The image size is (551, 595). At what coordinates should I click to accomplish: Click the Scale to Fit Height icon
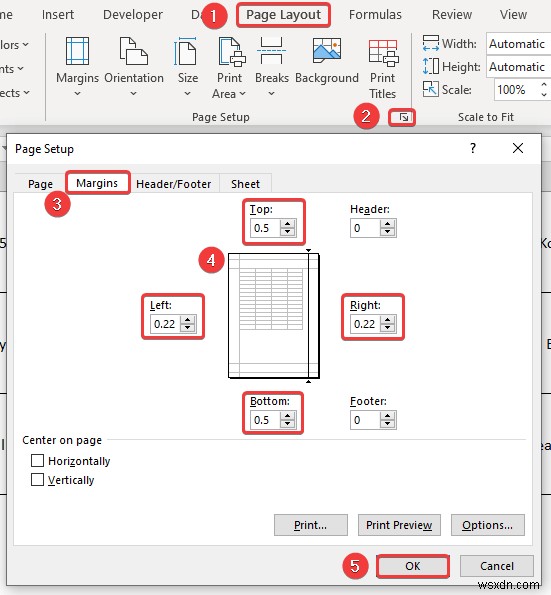pos(431,66)
